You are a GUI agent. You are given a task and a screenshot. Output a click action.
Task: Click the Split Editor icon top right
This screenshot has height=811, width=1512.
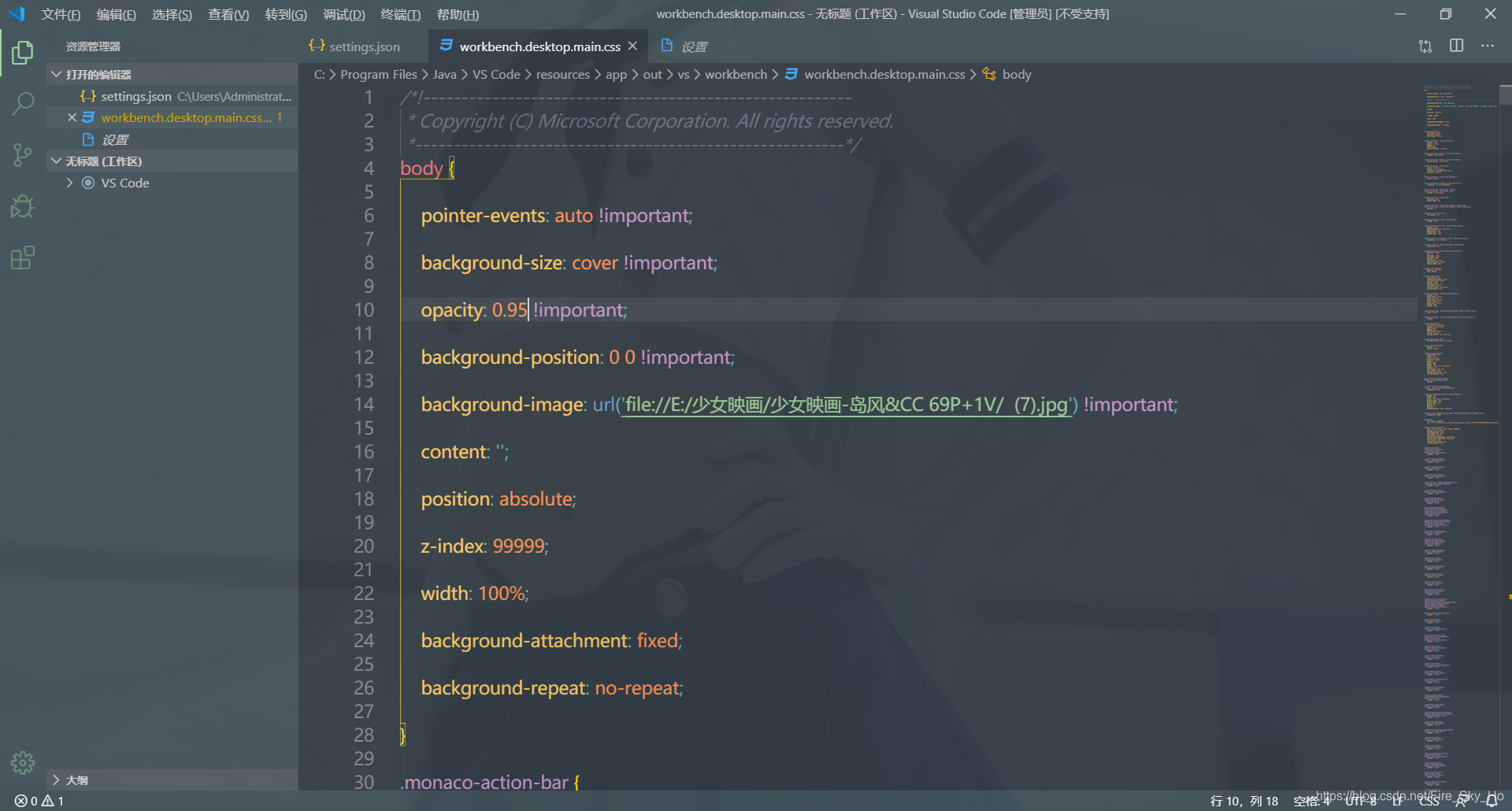pos(1456,46)
